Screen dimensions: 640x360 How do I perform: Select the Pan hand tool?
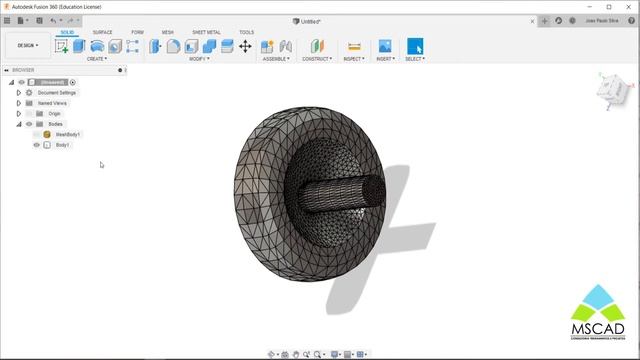(296, 354)
